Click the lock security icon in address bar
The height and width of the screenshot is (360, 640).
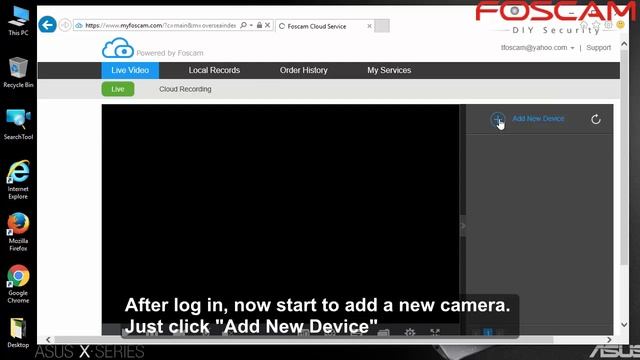pos(259,25)
